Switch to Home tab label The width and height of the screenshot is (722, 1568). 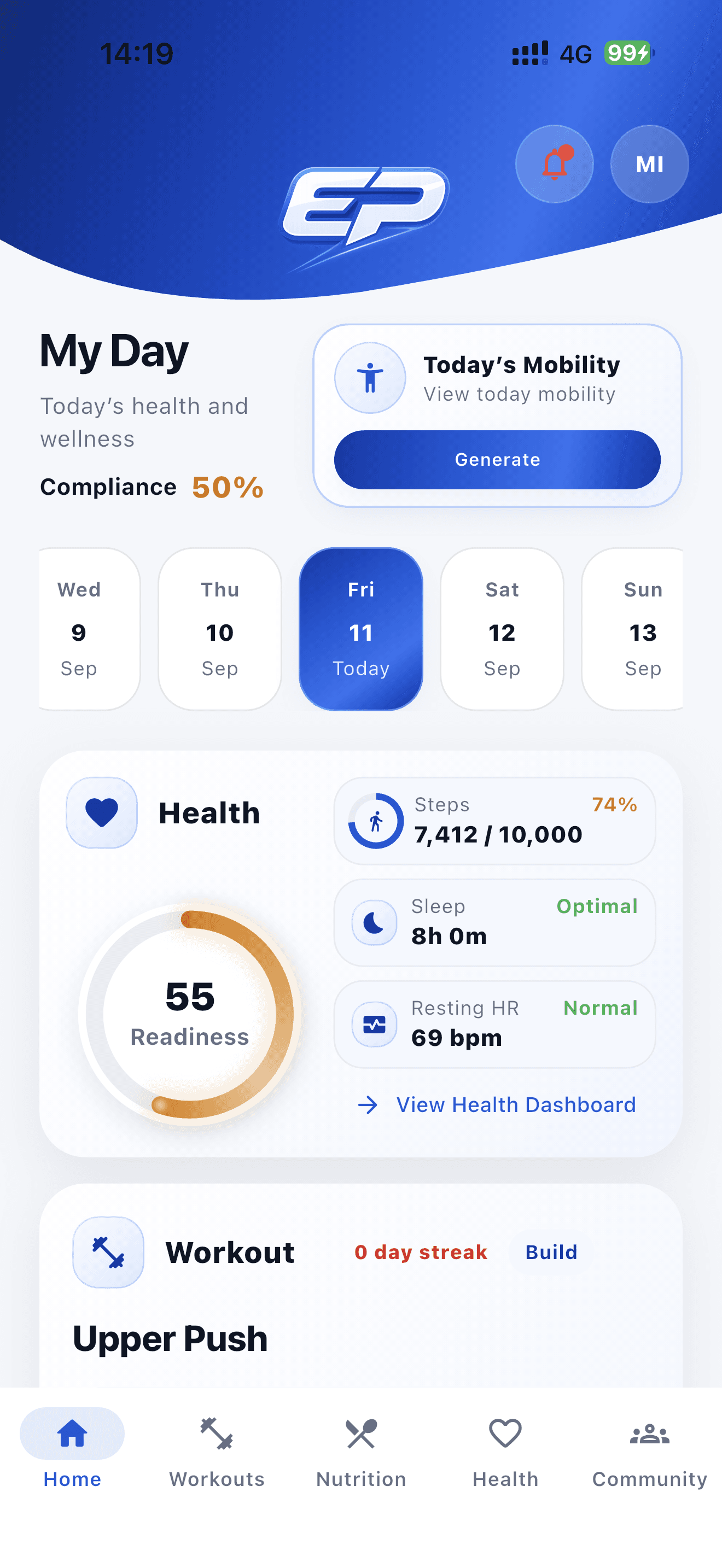[72, 1479]
